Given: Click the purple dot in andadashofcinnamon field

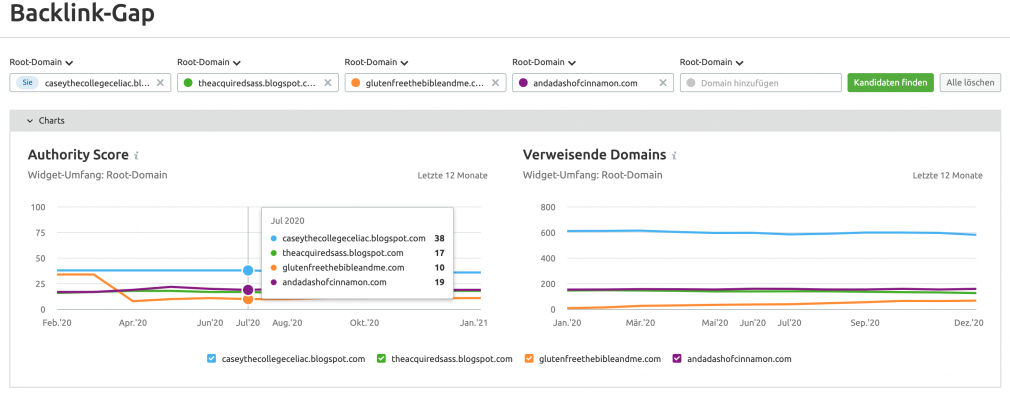Looking at the screenshot, I should [x=523, y=83].
